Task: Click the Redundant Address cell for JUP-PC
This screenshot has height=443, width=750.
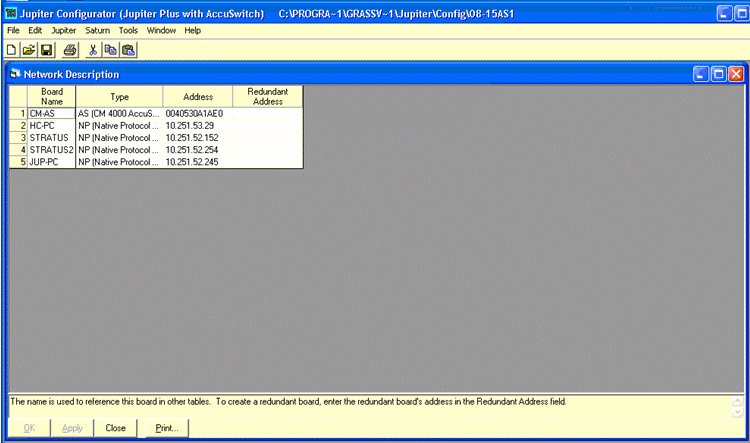Action: (x=268, y=162)
